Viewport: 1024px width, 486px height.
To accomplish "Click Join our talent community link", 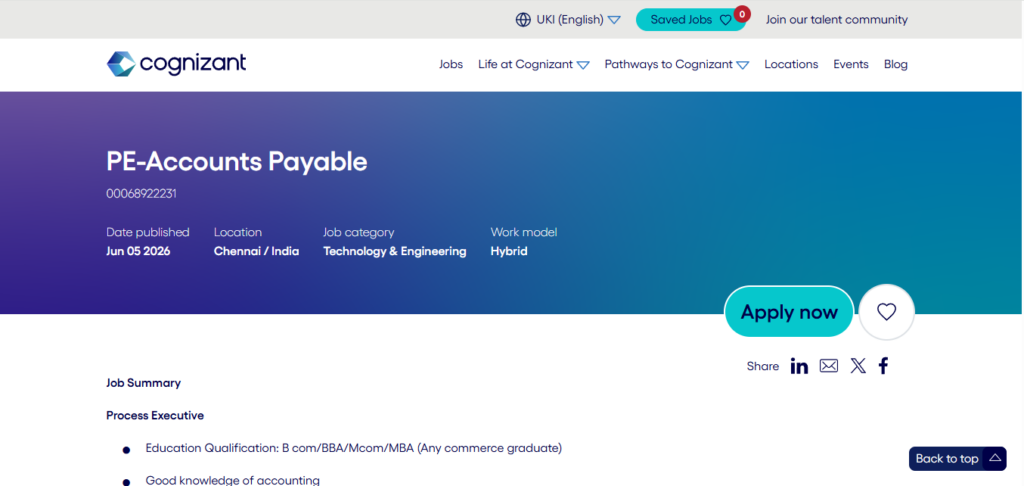I will pos(837,20).
